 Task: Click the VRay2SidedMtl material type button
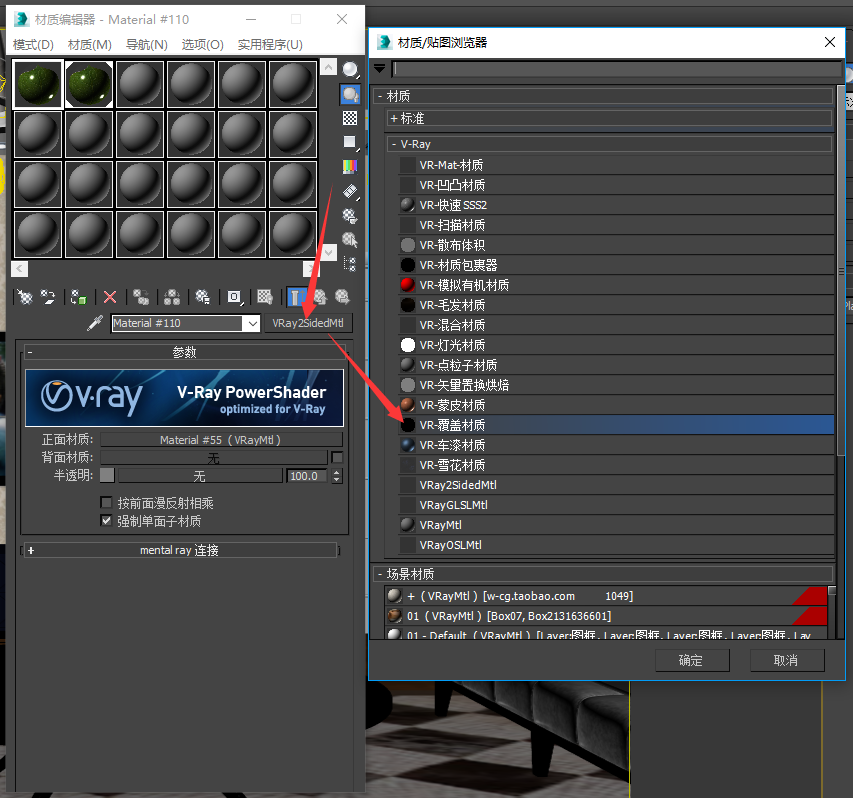308,323
